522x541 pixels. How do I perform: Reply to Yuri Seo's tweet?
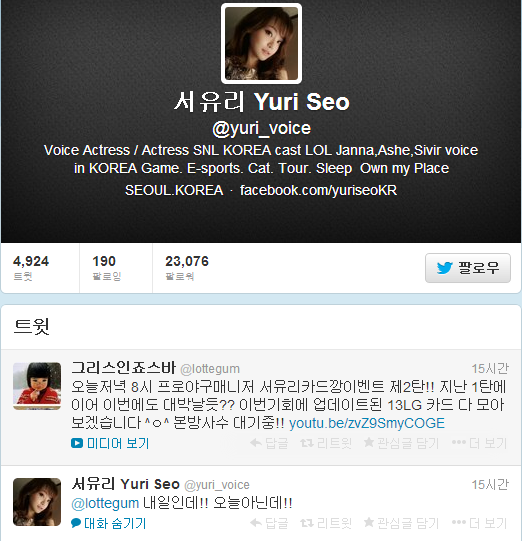click(x=269, y=523)
